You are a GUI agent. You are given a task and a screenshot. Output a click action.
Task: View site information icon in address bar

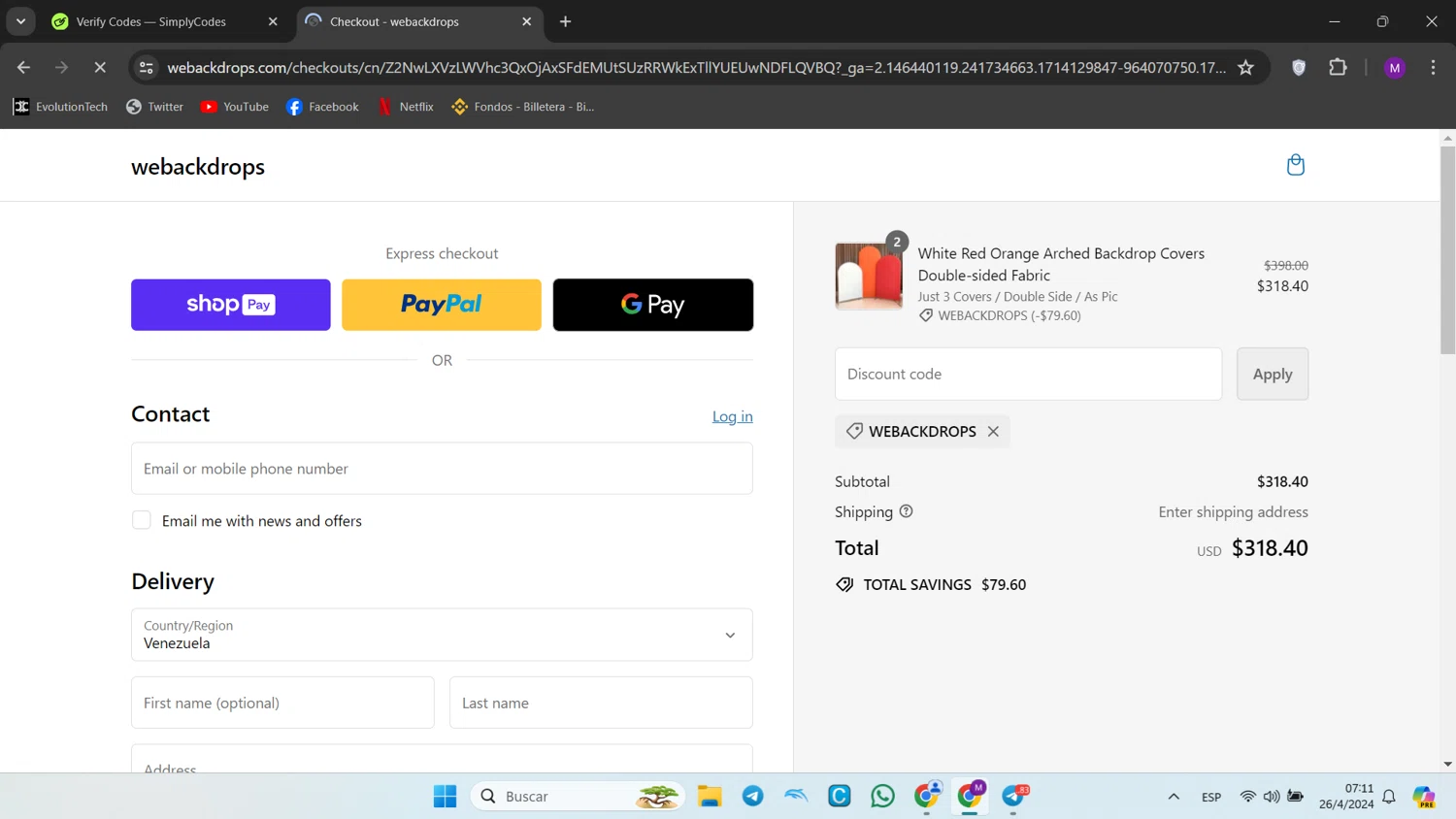point(147,68)
